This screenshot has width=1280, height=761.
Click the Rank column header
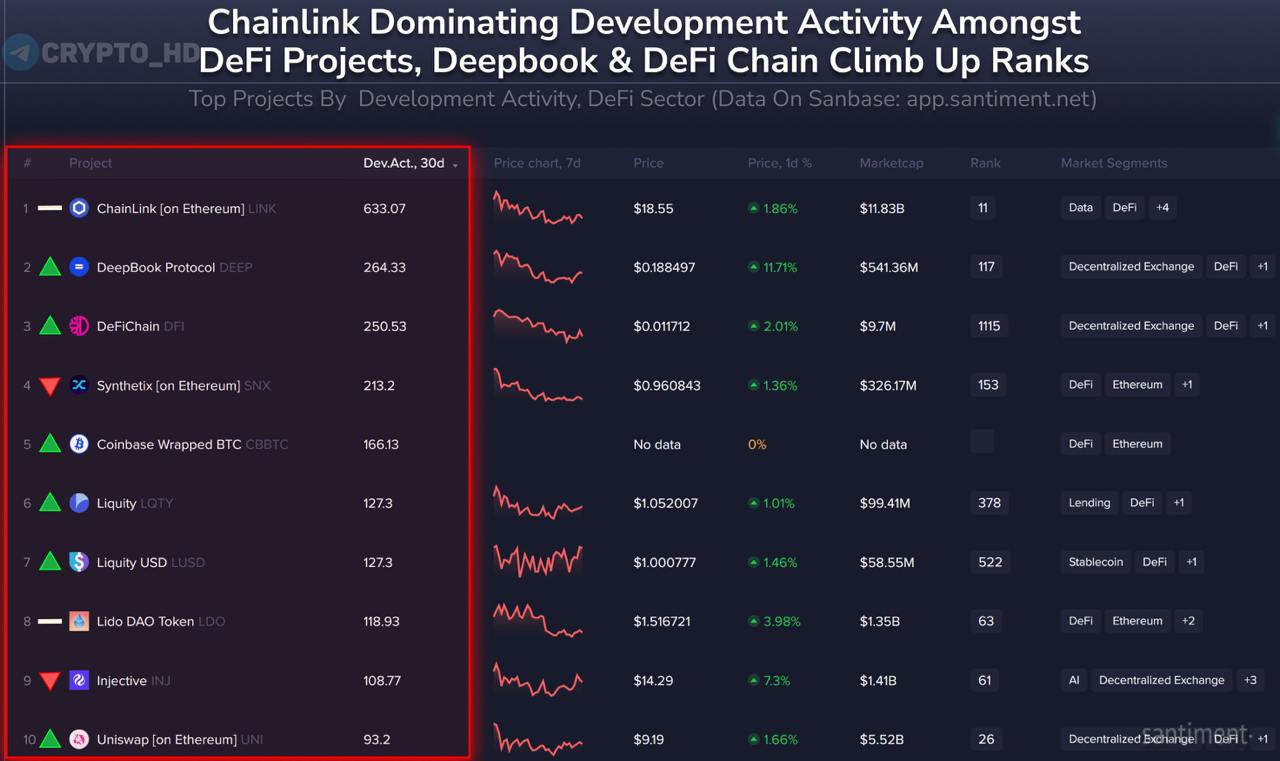[x=985, y=163]
